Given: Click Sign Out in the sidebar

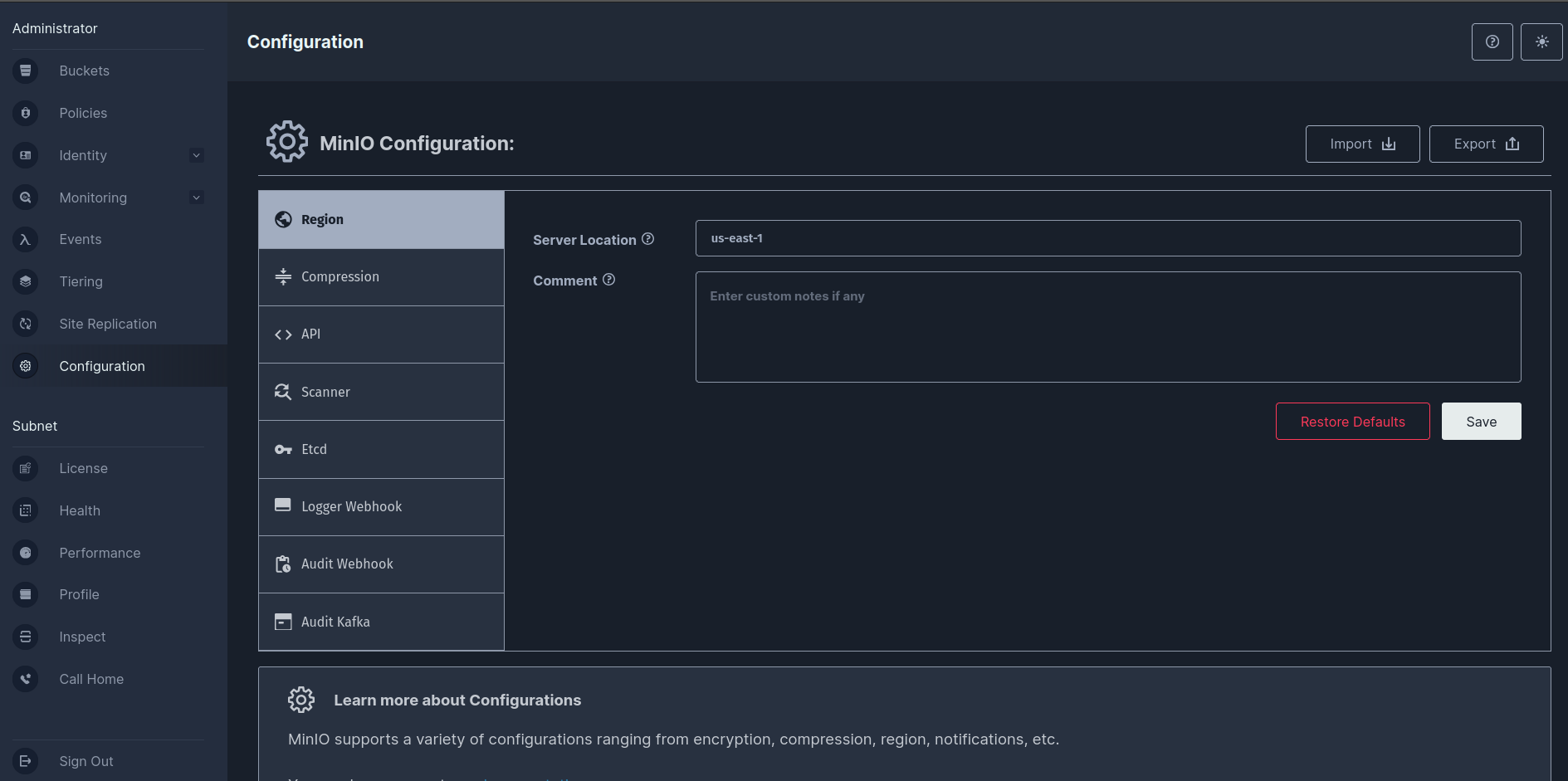Looking at the screenshot, I should coord(86,761).
